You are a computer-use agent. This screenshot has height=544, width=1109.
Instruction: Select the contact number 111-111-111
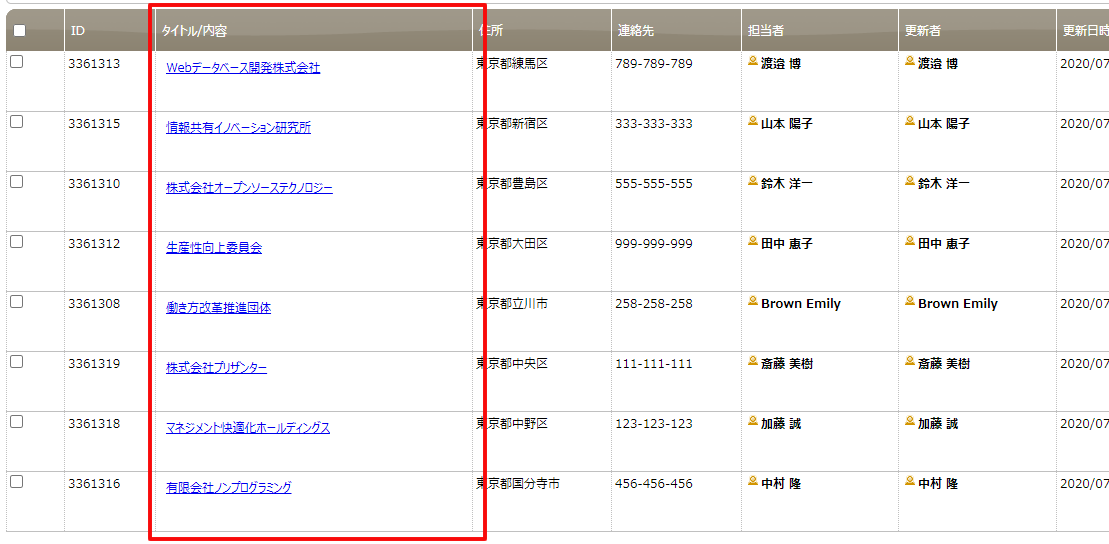654,364
